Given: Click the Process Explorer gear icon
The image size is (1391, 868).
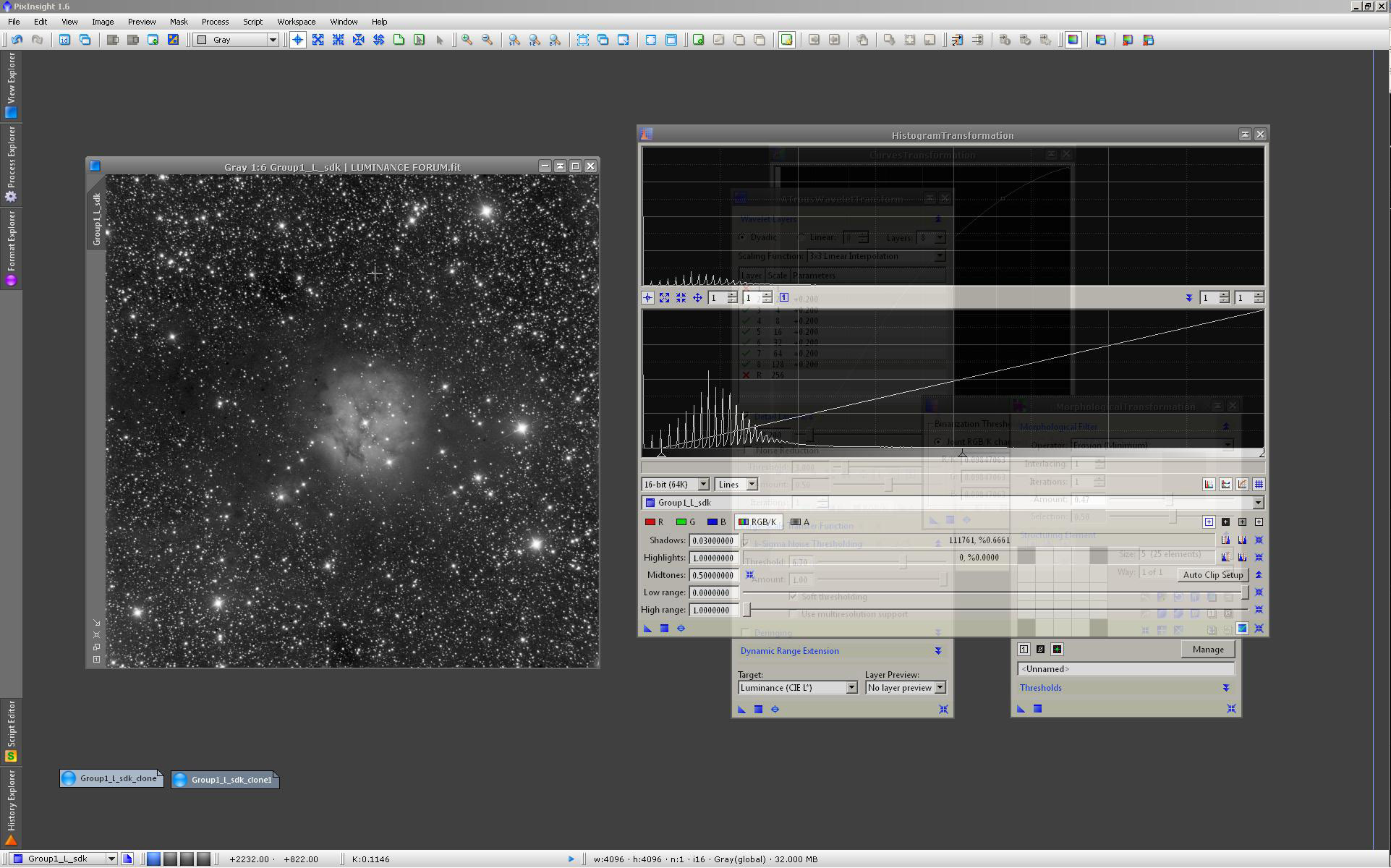Looking at the screenshot, I should [11, 197].
